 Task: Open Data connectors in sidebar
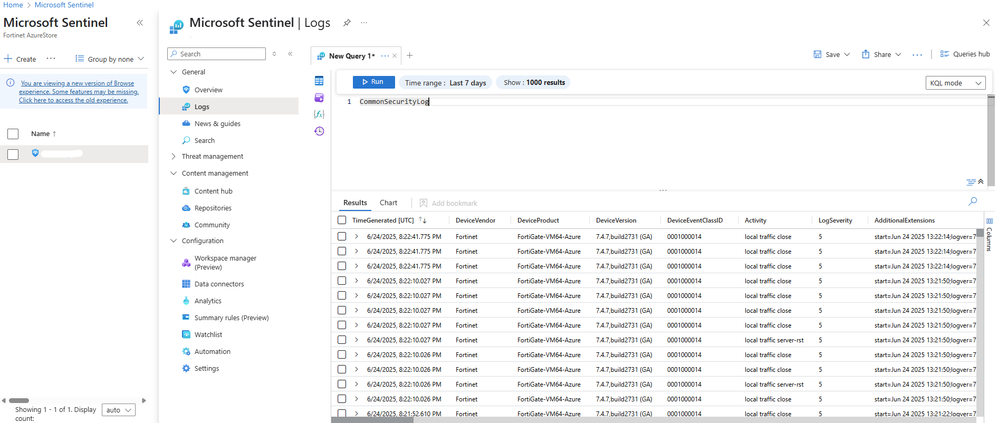point(218,284)
